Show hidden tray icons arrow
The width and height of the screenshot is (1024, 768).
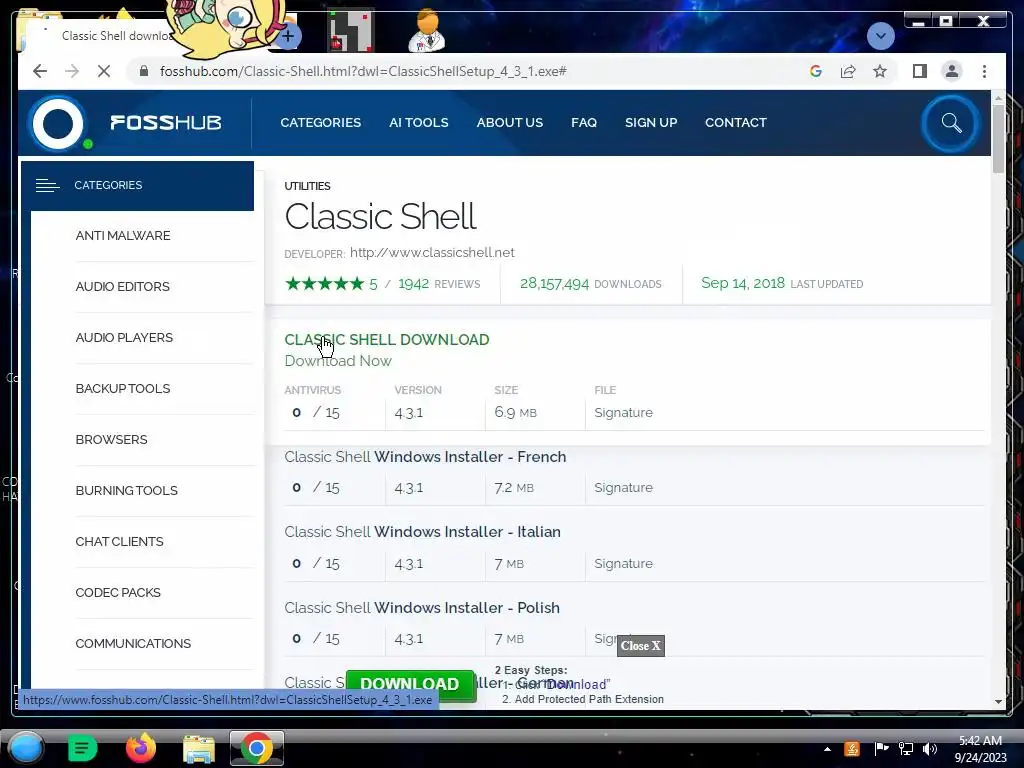[x=827, y=749]
